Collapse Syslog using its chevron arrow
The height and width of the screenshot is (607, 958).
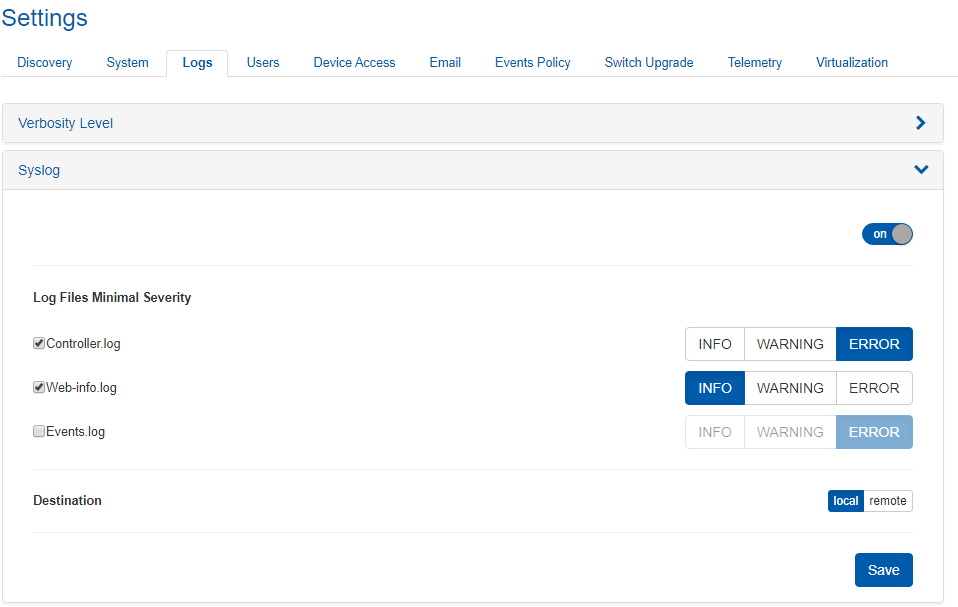pos(921,170)
